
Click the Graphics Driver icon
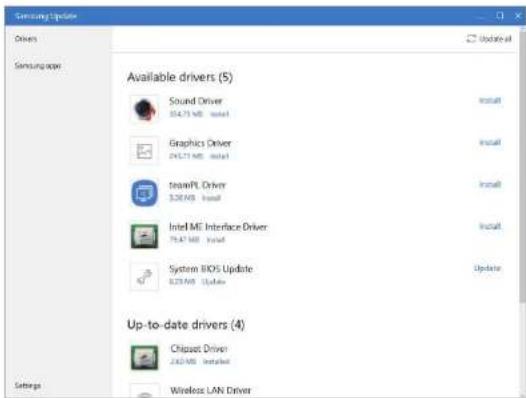144,151
